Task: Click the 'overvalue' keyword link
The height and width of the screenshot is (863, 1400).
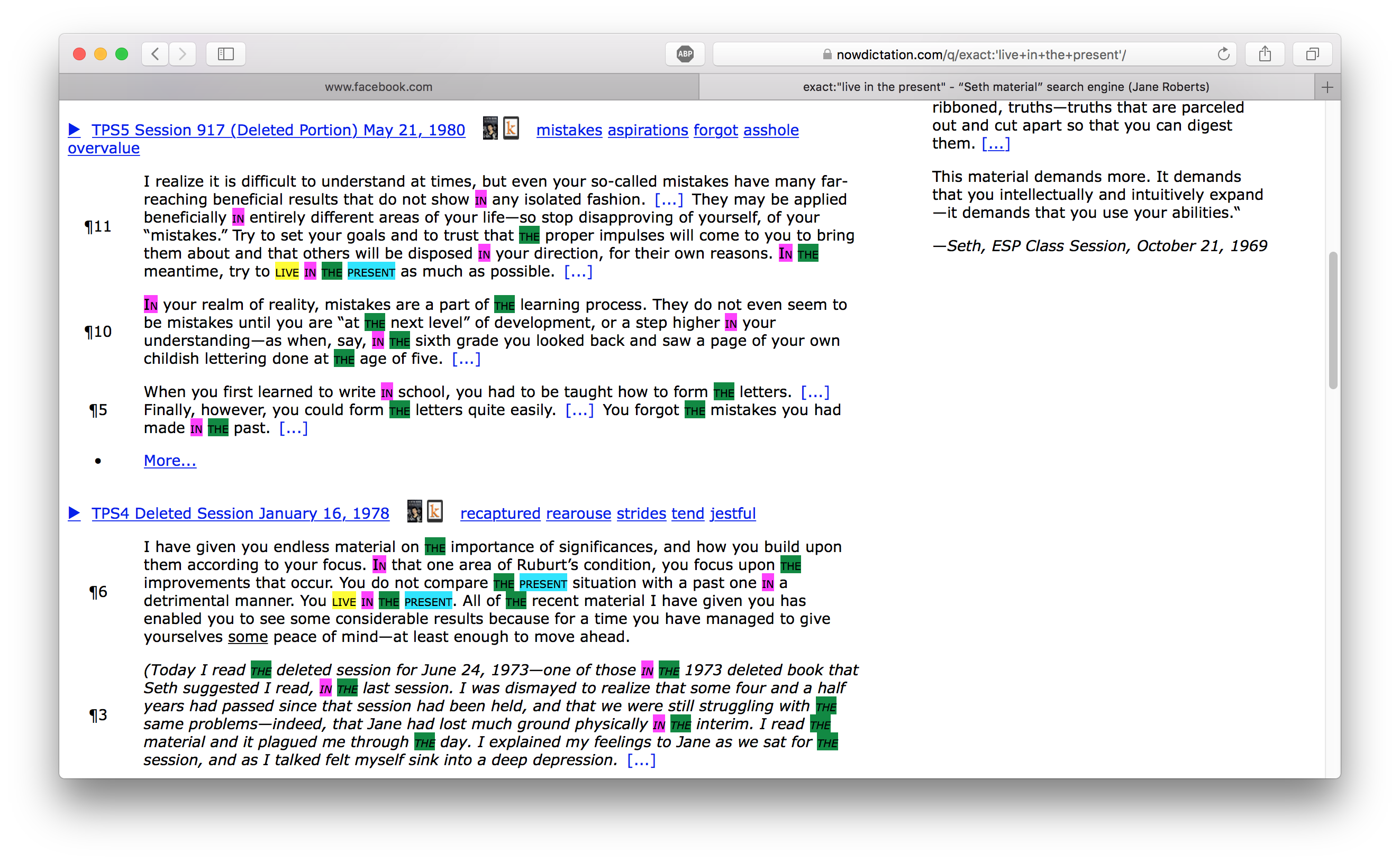Action: tap(103, 149)
